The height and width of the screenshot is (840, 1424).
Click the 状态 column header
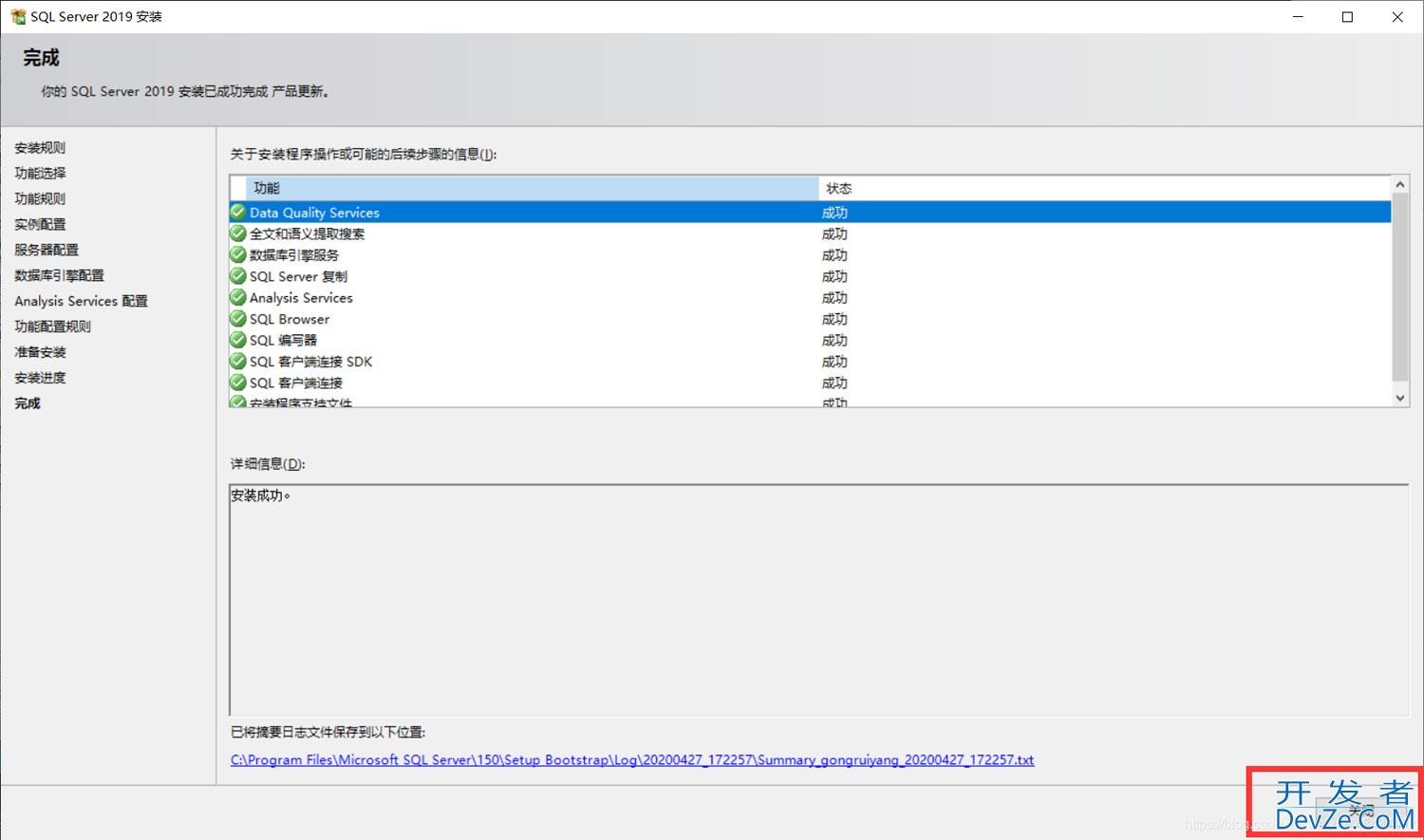[x=1104, y=188]
